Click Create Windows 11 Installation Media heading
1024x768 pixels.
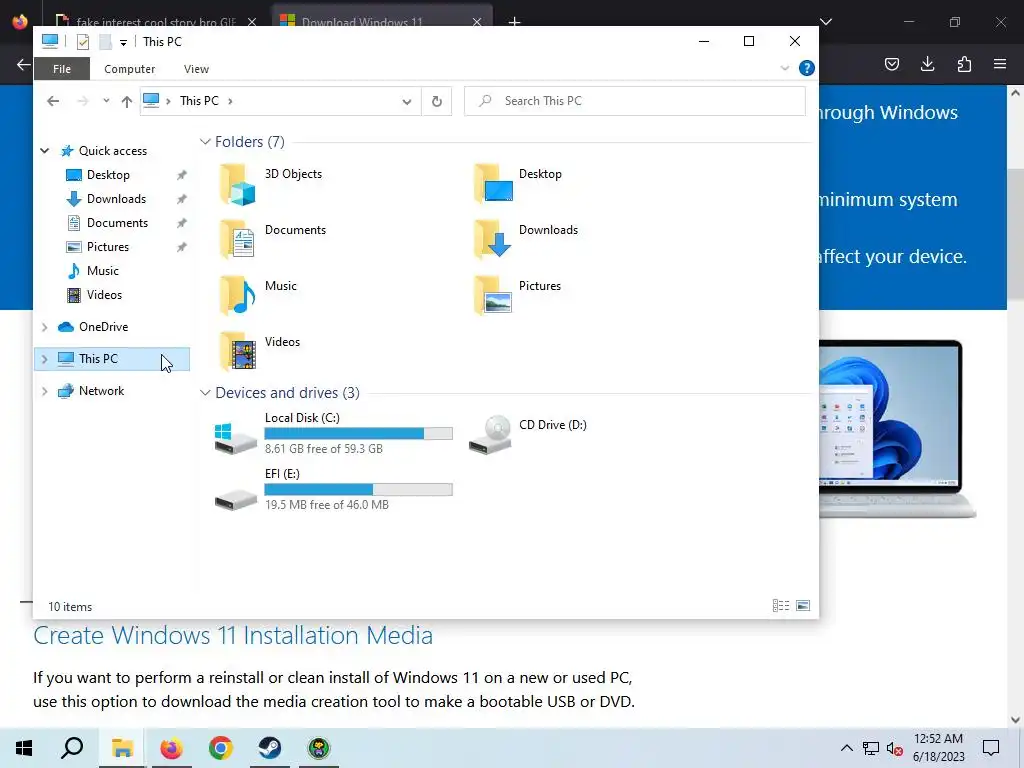(233, 635)
